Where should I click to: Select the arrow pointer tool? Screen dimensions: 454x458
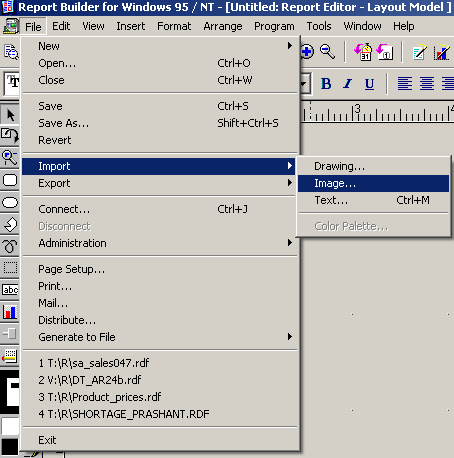click(10, 115)
